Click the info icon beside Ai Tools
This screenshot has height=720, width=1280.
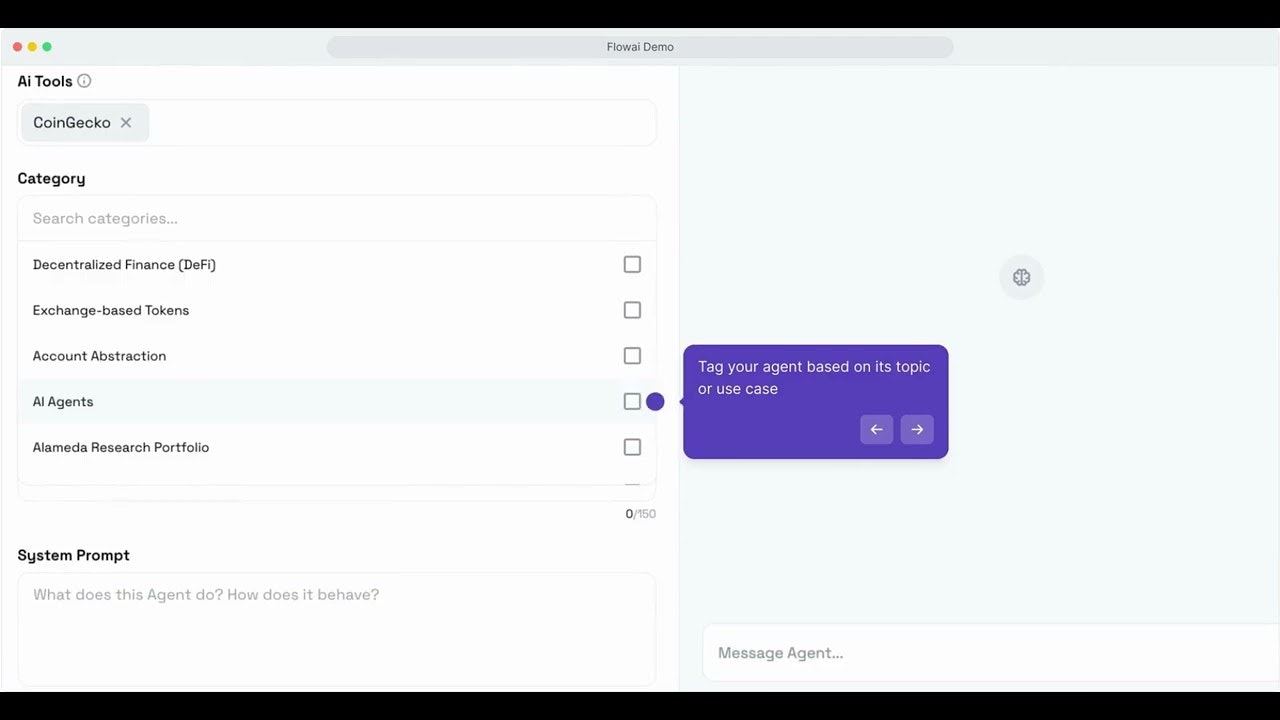pyautogui.click(x=84, y=81)
